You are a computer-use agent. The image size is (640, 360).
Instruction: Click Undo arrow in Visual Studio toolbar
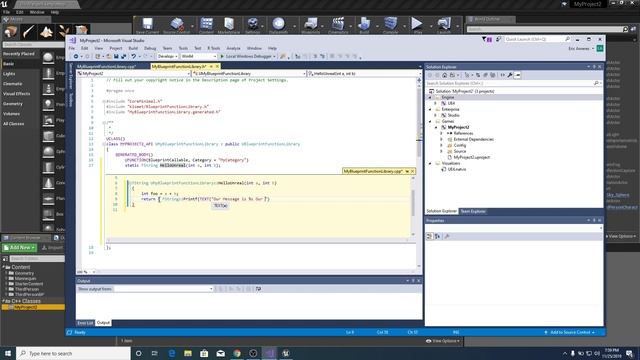[x=133, y=56]
